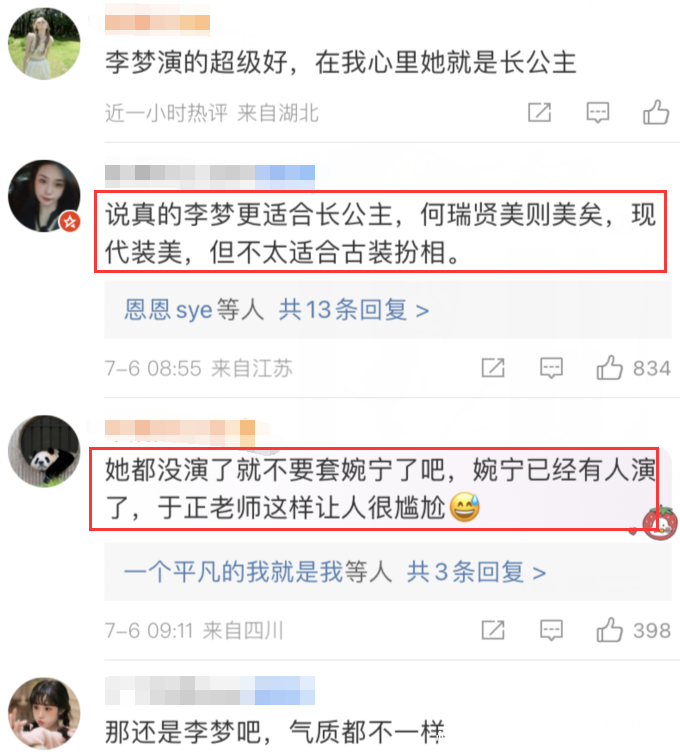Expand 共13条回复 replies
Image resolution: width=680 pixels, height=755 pixels.
354,309
